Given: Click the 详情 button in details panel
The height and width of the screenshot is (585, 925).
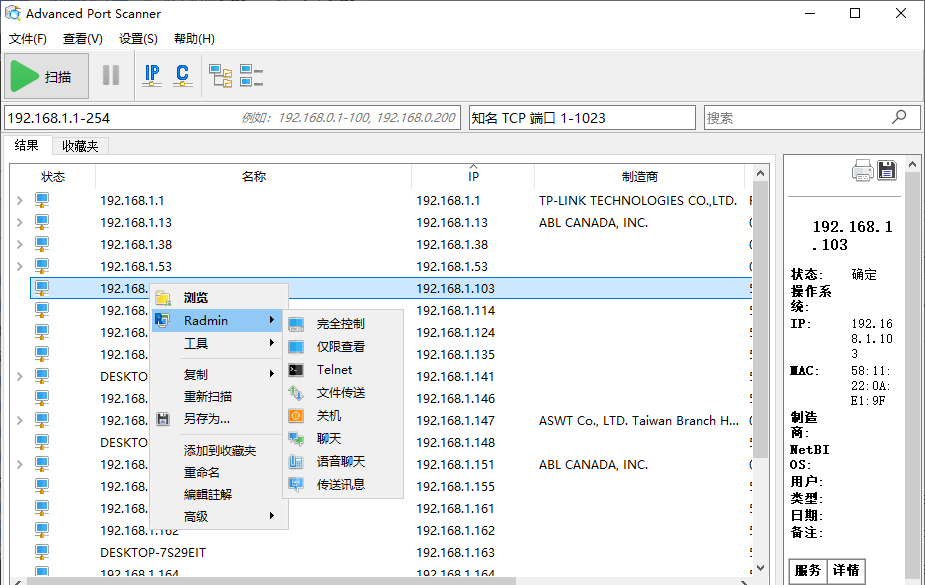Looking at the screenshot, I should click(846, 570).
